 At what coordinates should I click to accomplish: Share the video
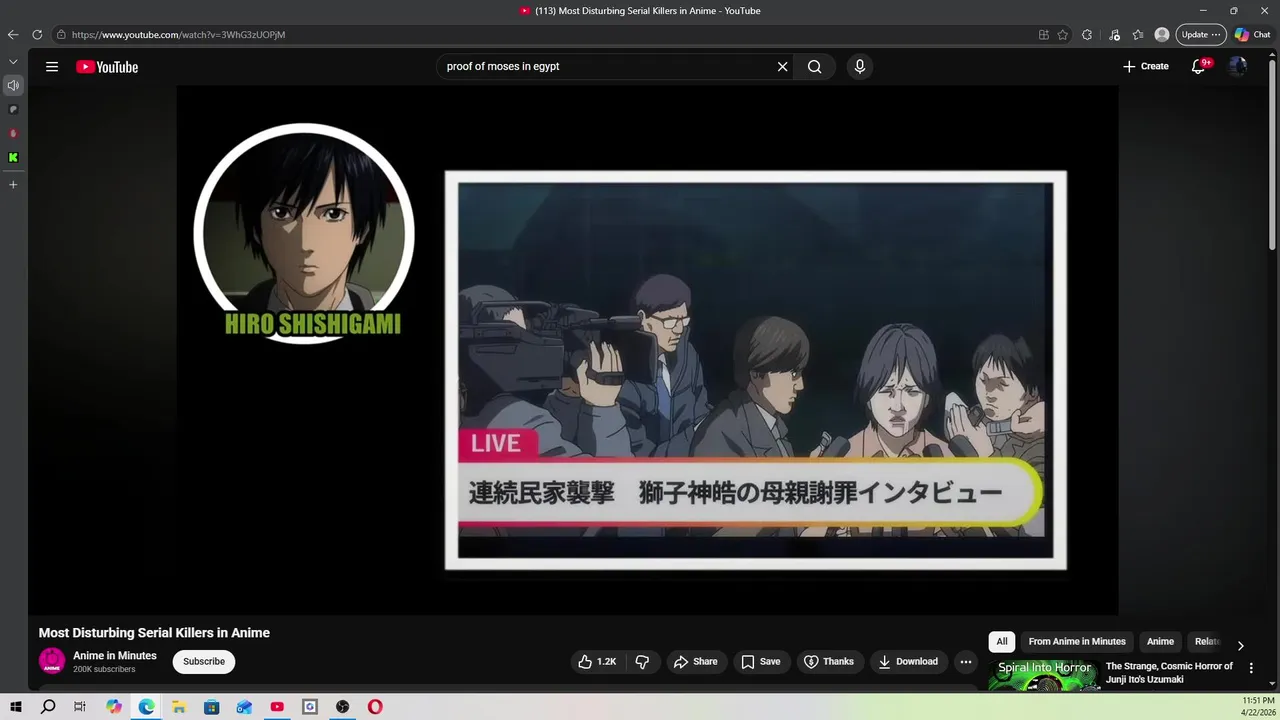[695, 662]
